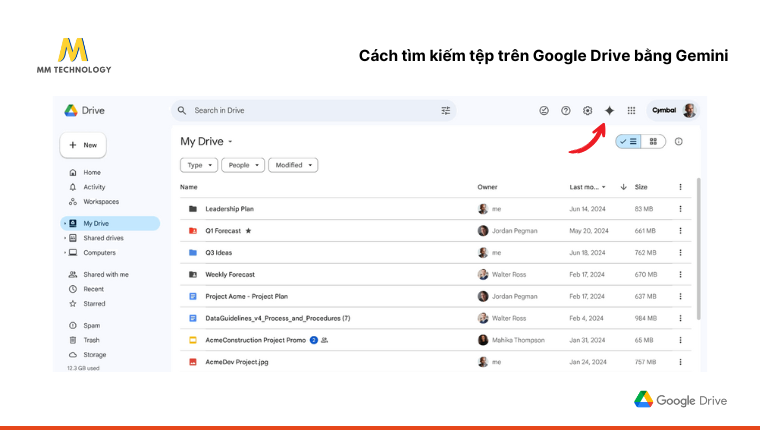This screenshot has height=430, width=760.
Task: Open the Cymbal account avatar
Action: (x=689, y=111)
